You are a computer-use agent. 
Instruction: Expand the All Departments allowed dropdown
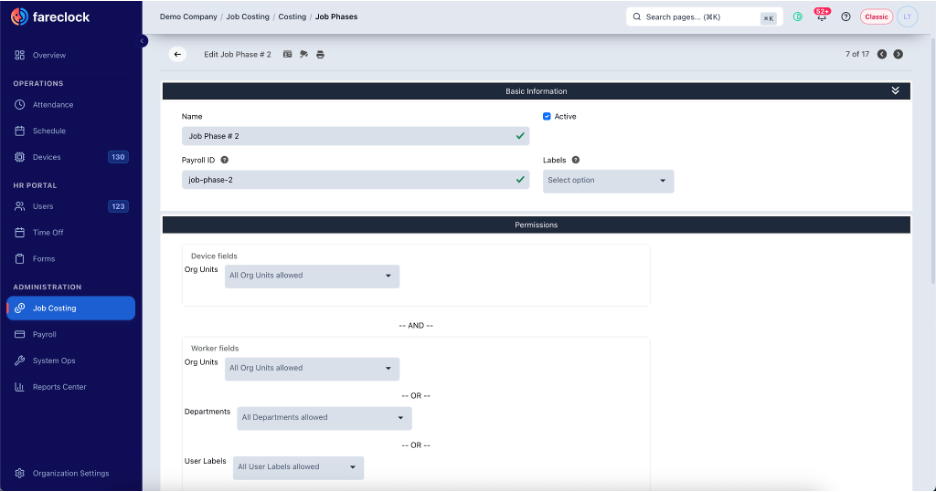(x=324, y=418)
